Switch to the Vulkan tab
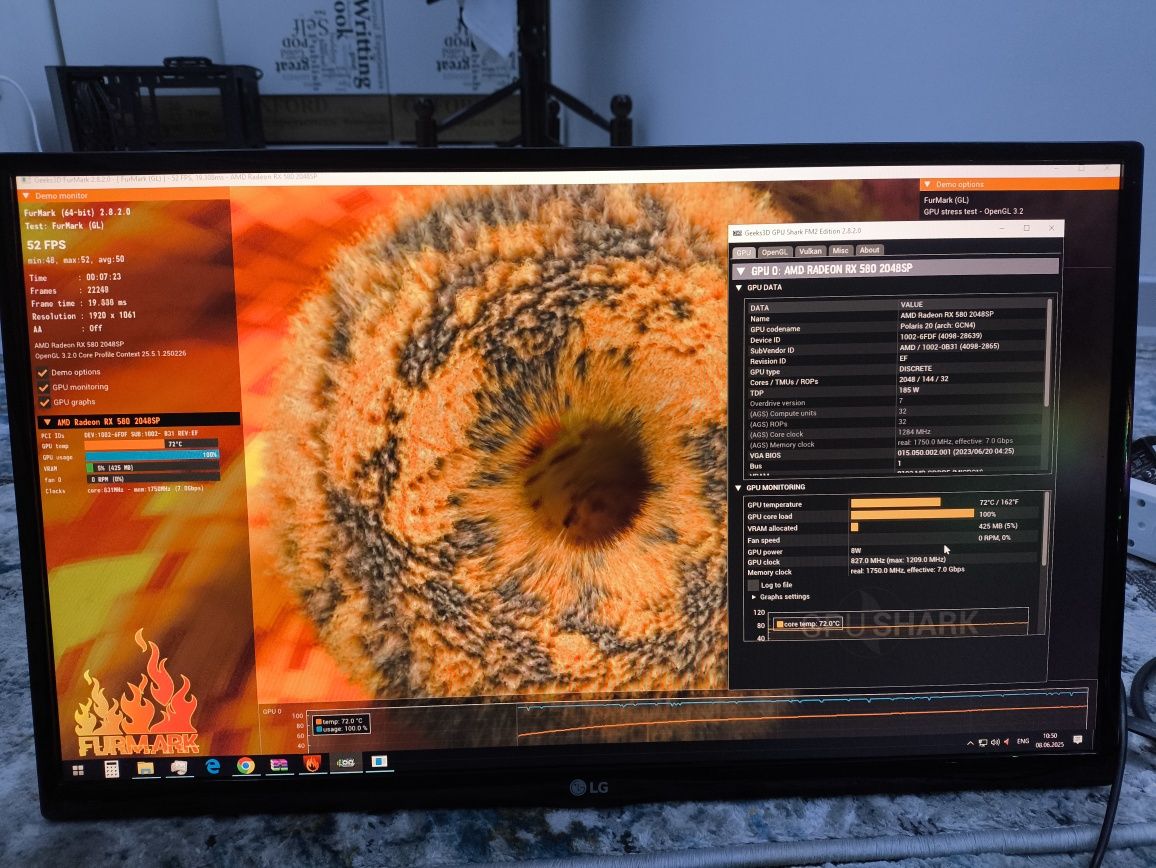This screenshot has width=1156, height=868. [810, 251]
